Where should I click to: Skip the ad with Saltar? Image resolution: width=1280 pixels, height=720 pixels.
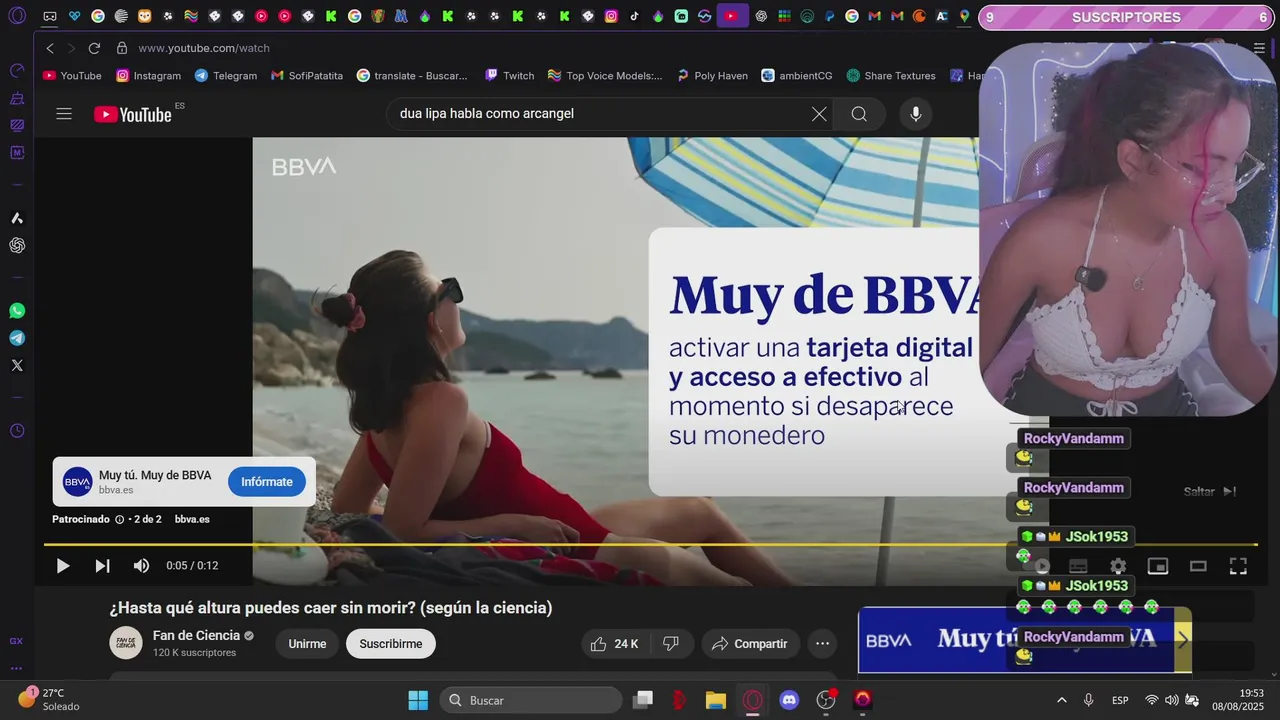(x=1209, y=491)
